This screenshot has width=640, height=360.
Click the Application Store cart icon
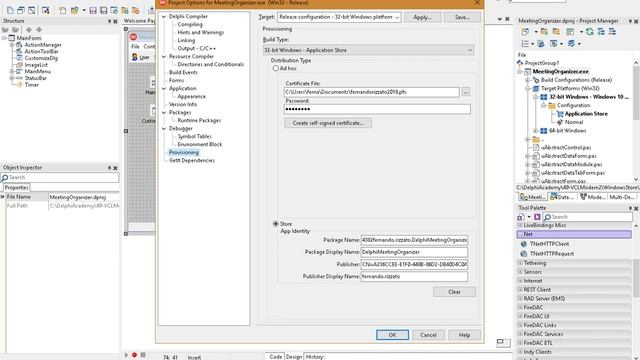(560, 114)
